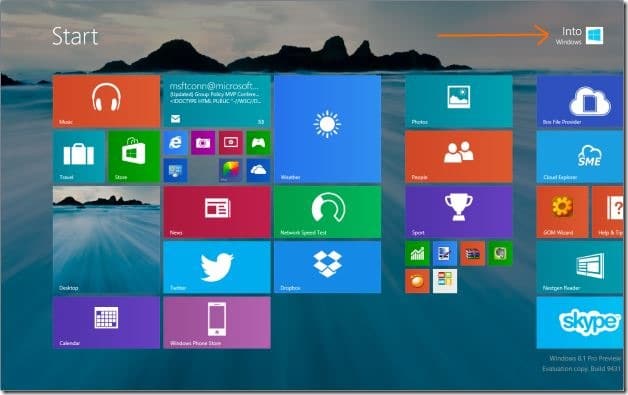Launch the small Internet Explorer tile
628x395 pixels.
175,143
